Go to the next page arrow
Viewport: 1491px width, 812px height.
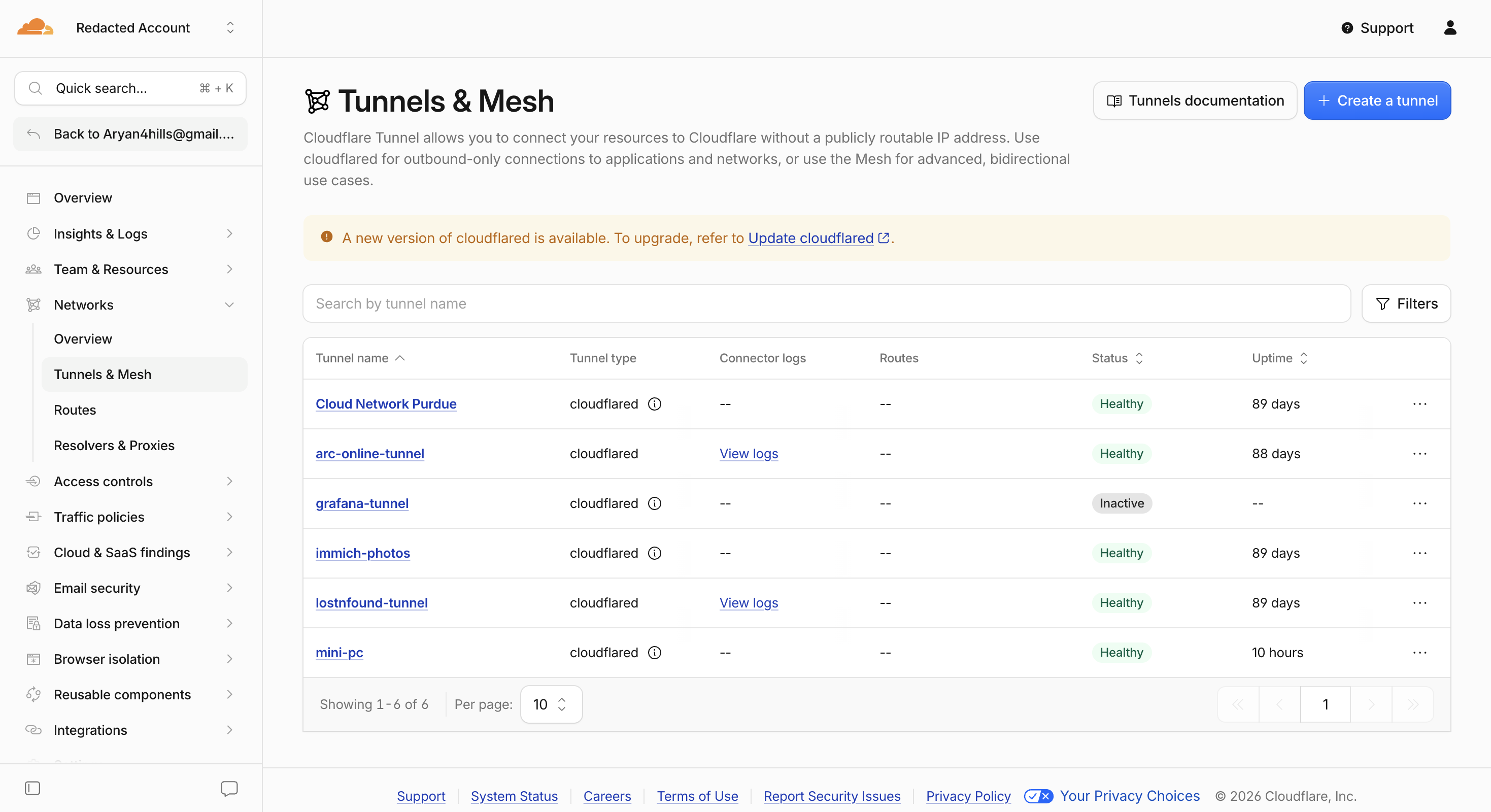1371,704
